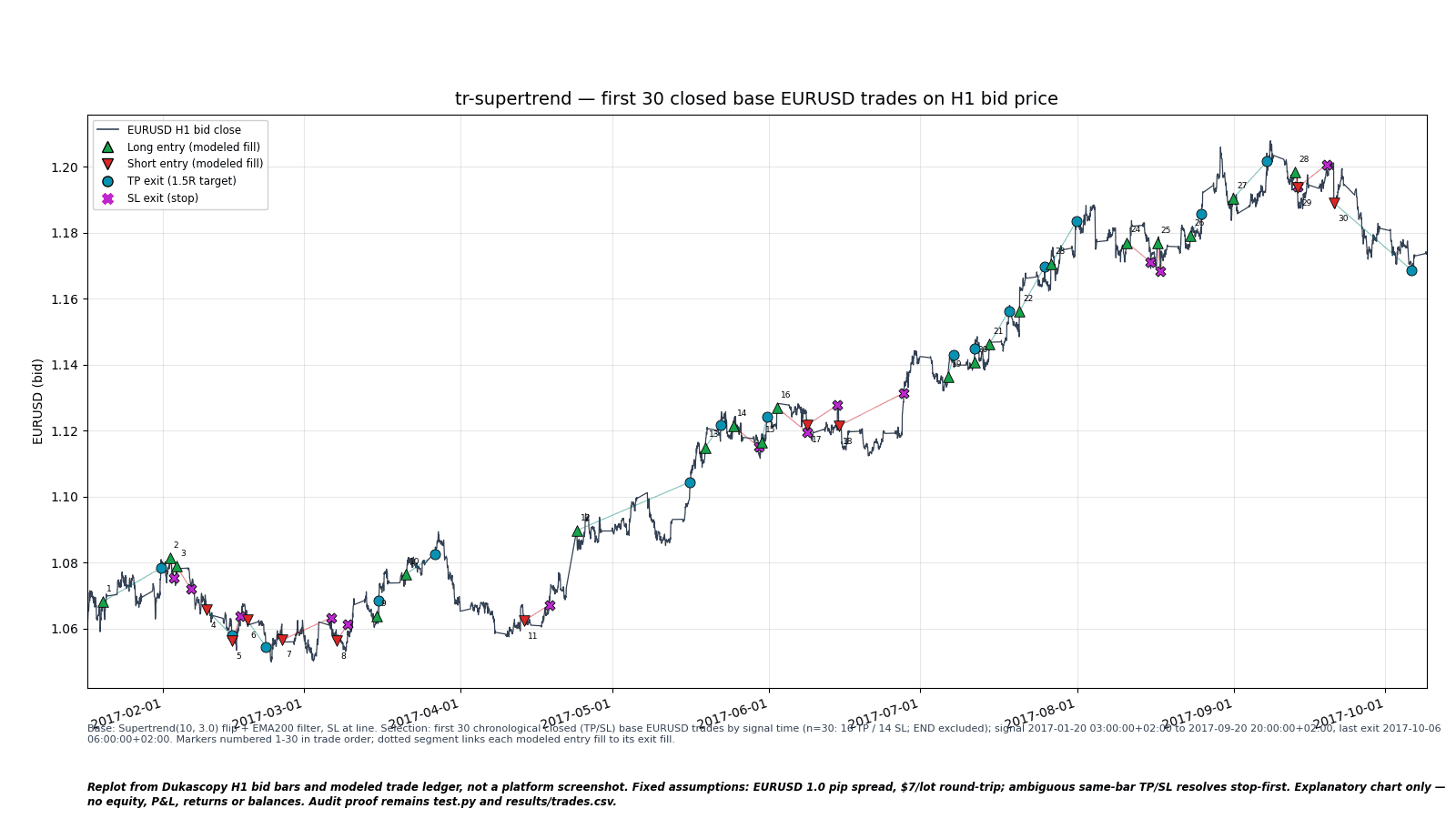
Task: Click the 2017-10-01 x-axis date label
Action: (1348, 714)
